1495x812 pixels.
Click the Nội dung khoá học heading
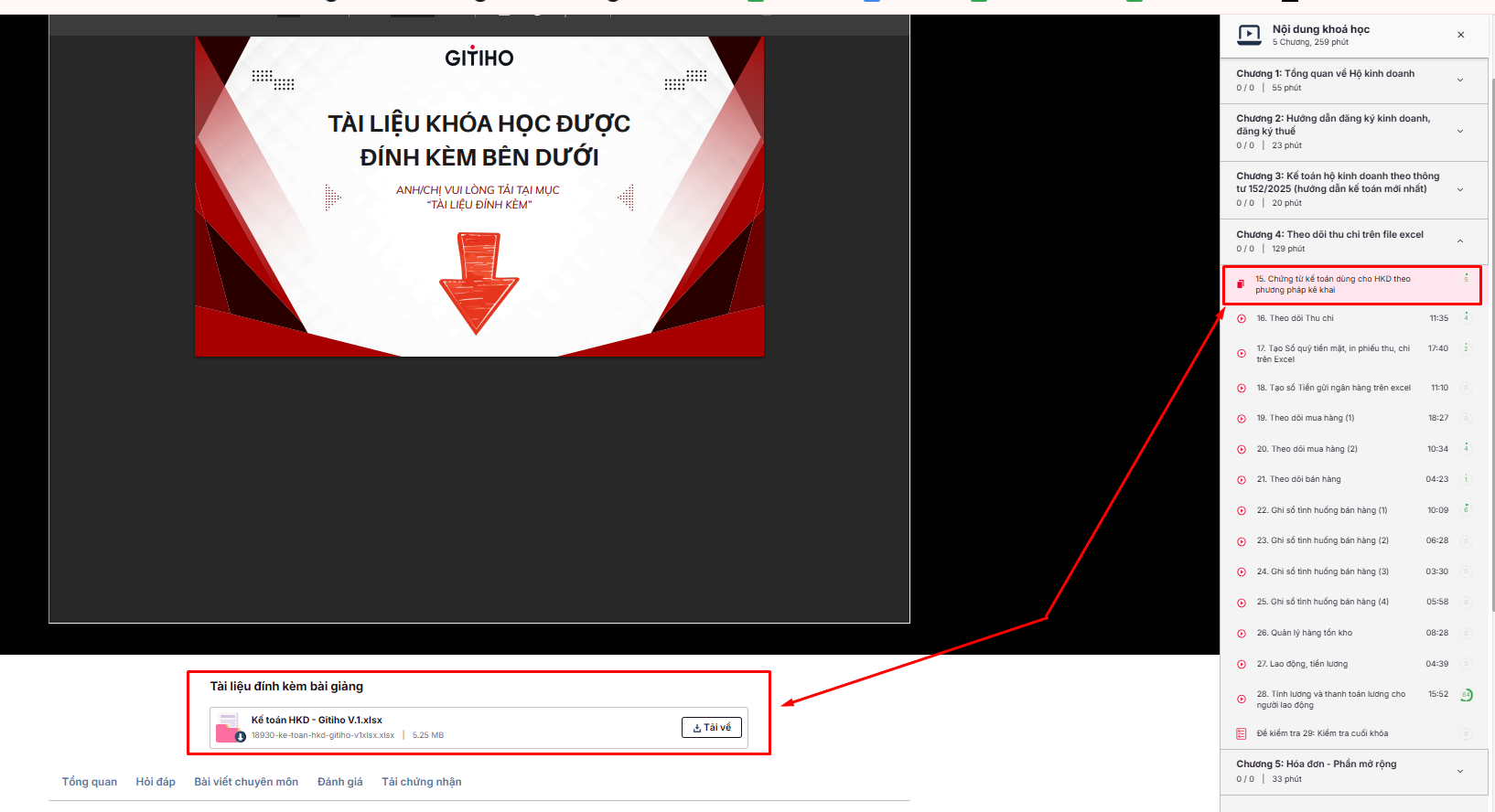(x=1321, y=29)
